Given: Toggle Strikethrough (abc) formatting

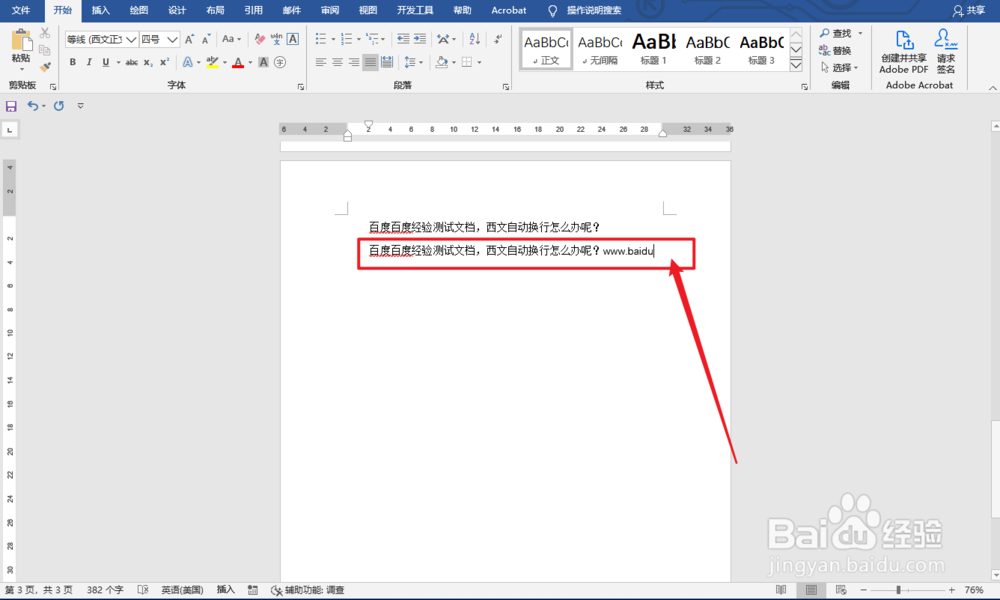Looking at the screenshot, I should (x=131, y=62).
